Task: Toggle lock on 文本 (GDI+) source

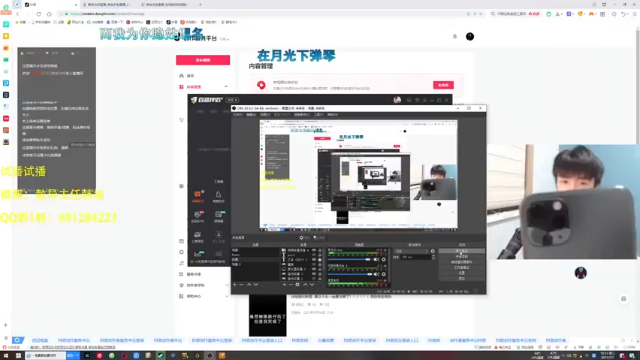Action: click(320, 260)
